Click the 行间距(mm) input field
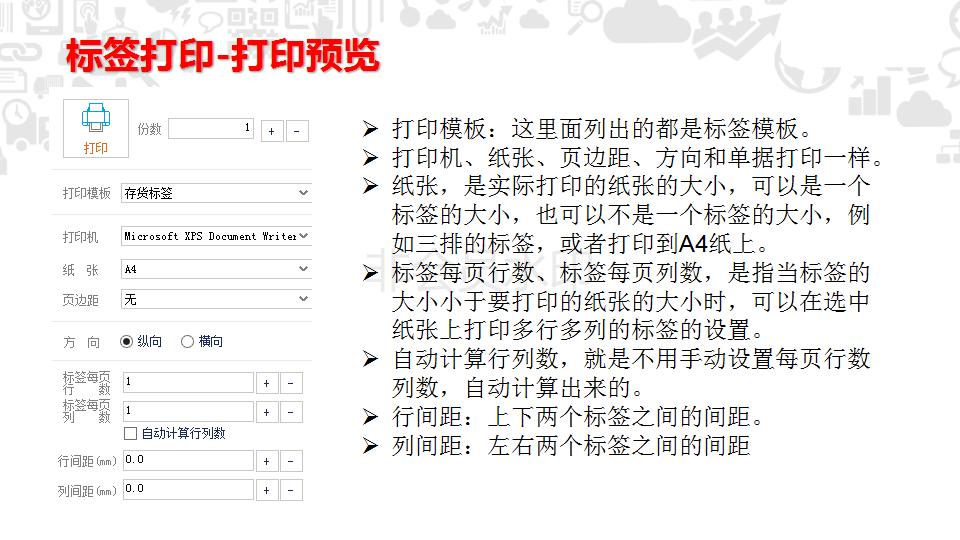The height and width of the screenshot is (540, 960). tap(188, 460)
